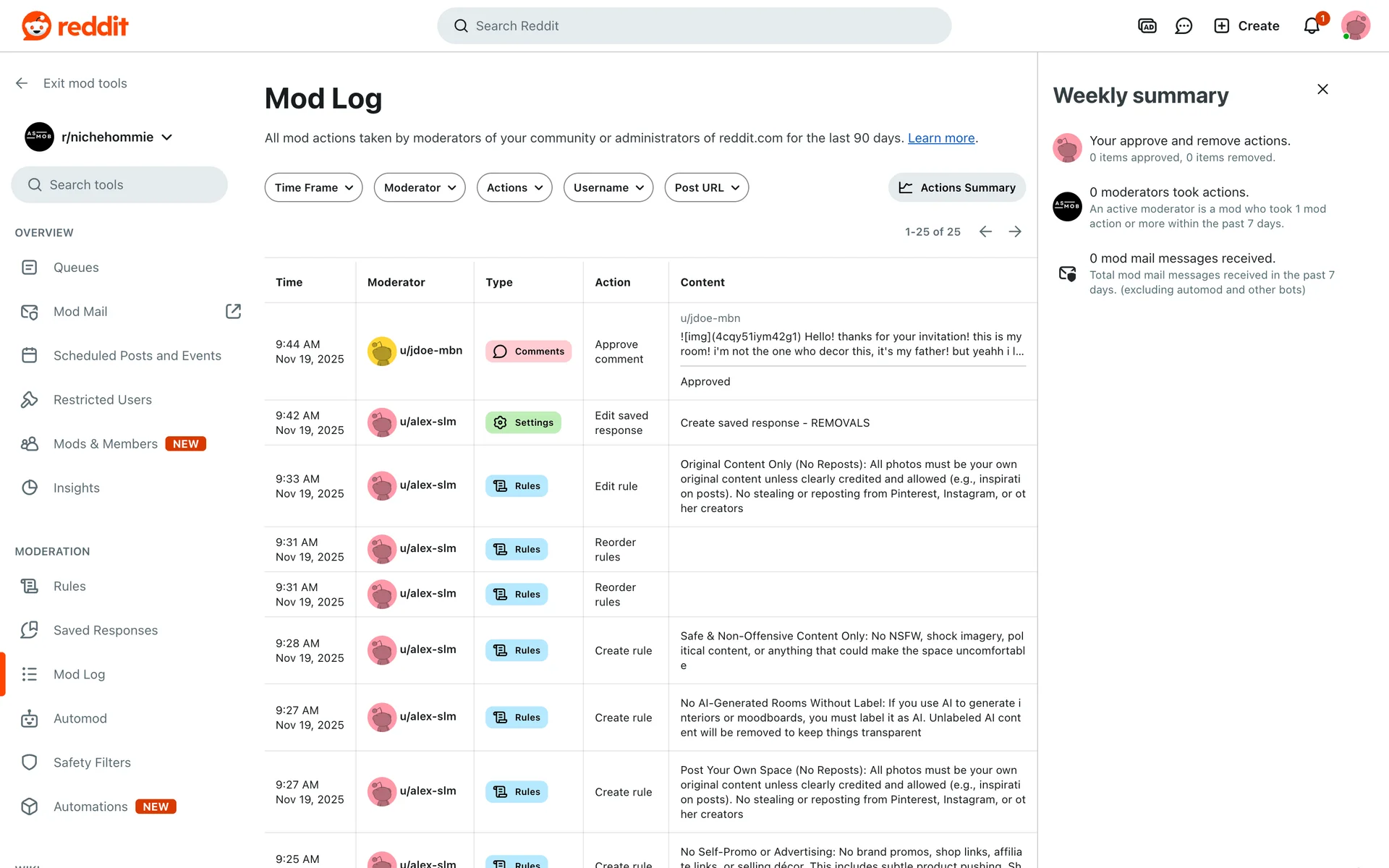Open Queues in the sidebar
This screenshot has width=1389, height=868.
(76, 268)
